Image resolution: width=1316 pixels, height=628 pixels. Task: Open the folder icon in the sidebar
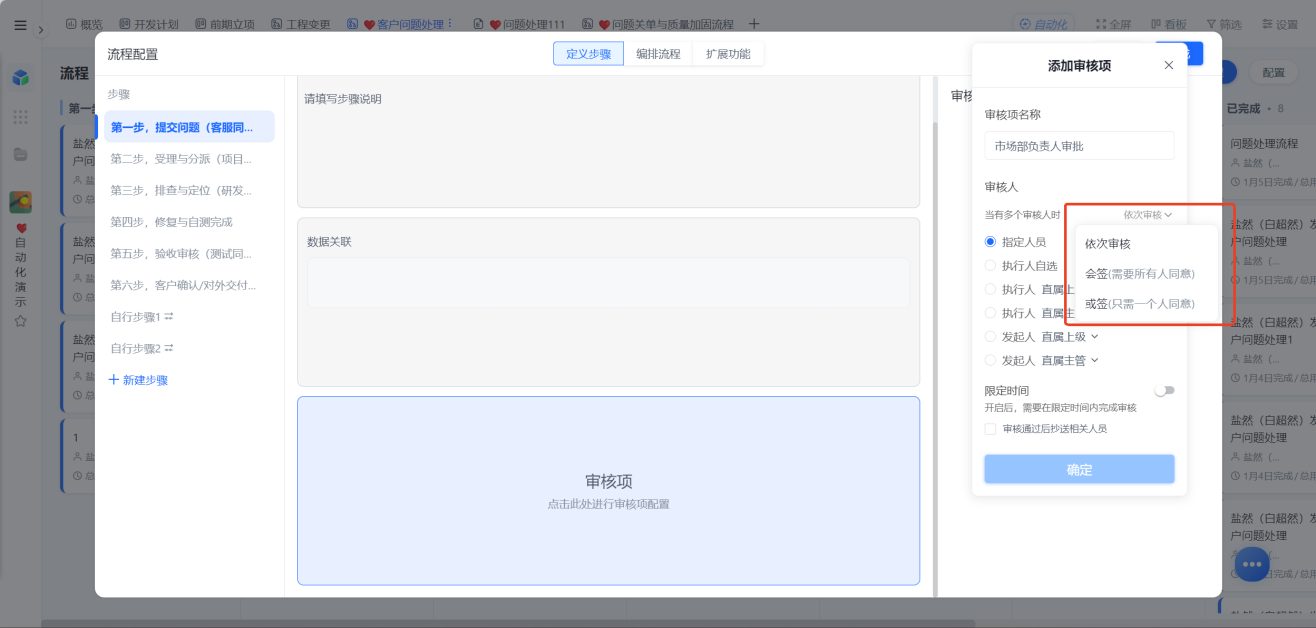click(20, 154)
